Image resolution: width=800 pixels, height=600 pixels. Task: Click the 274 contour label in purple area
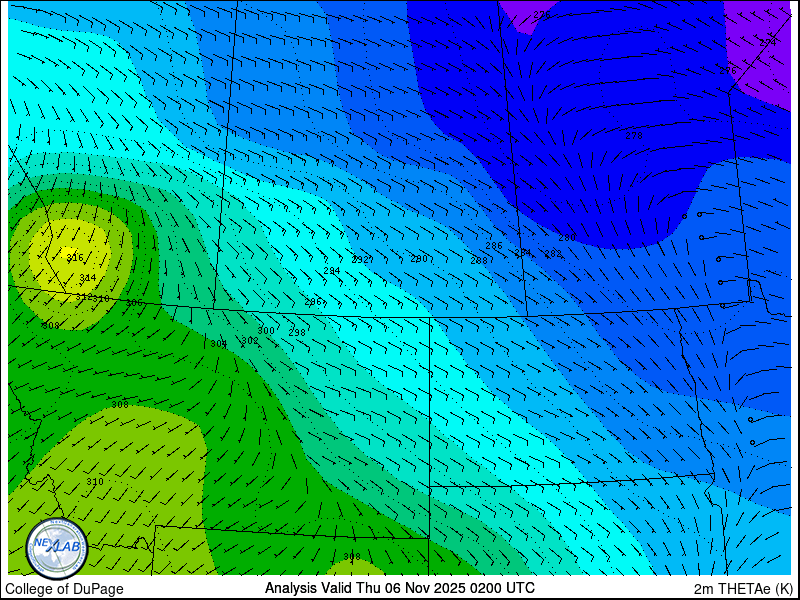pyautogui.click(x=768, y=43)
